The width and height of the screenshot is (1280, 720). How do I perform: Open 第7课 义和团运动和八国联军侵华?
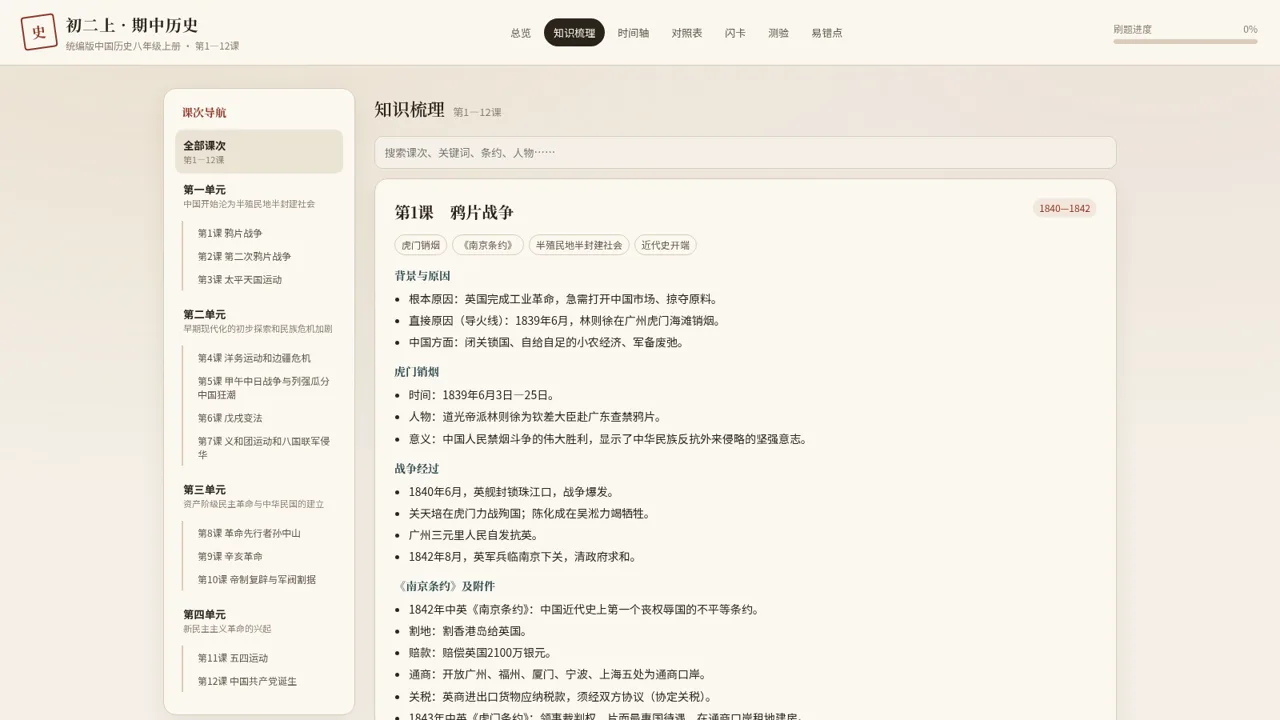(x=264, y=448)
